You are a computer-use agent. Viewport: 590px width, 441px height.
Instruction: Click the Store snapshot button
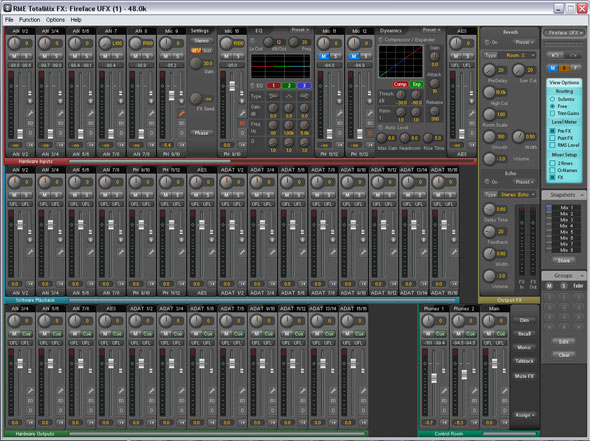click(564, 260)
